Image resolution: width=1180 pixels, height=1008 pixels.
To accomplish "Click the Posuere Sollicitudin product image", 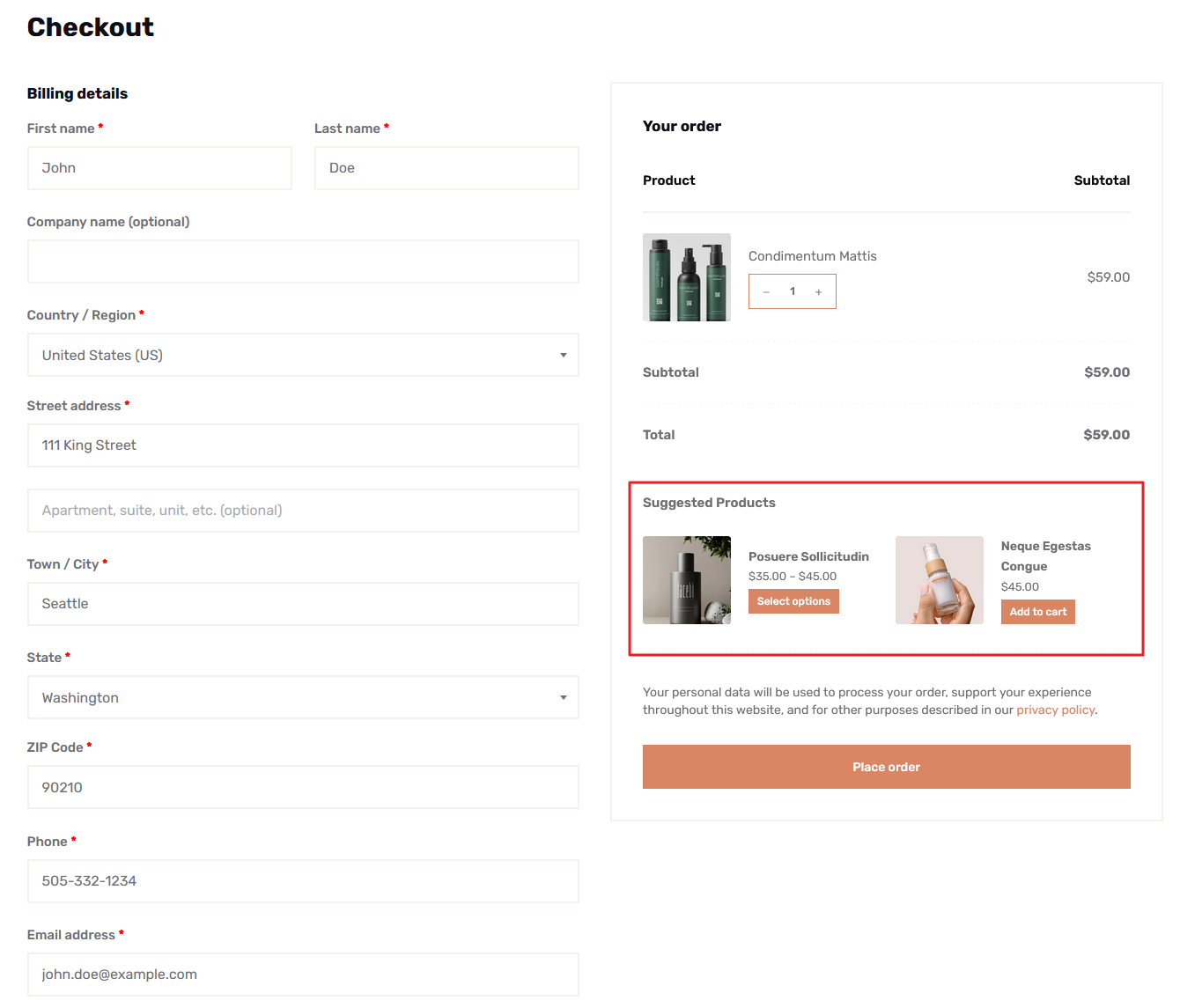I will point(686,580).
